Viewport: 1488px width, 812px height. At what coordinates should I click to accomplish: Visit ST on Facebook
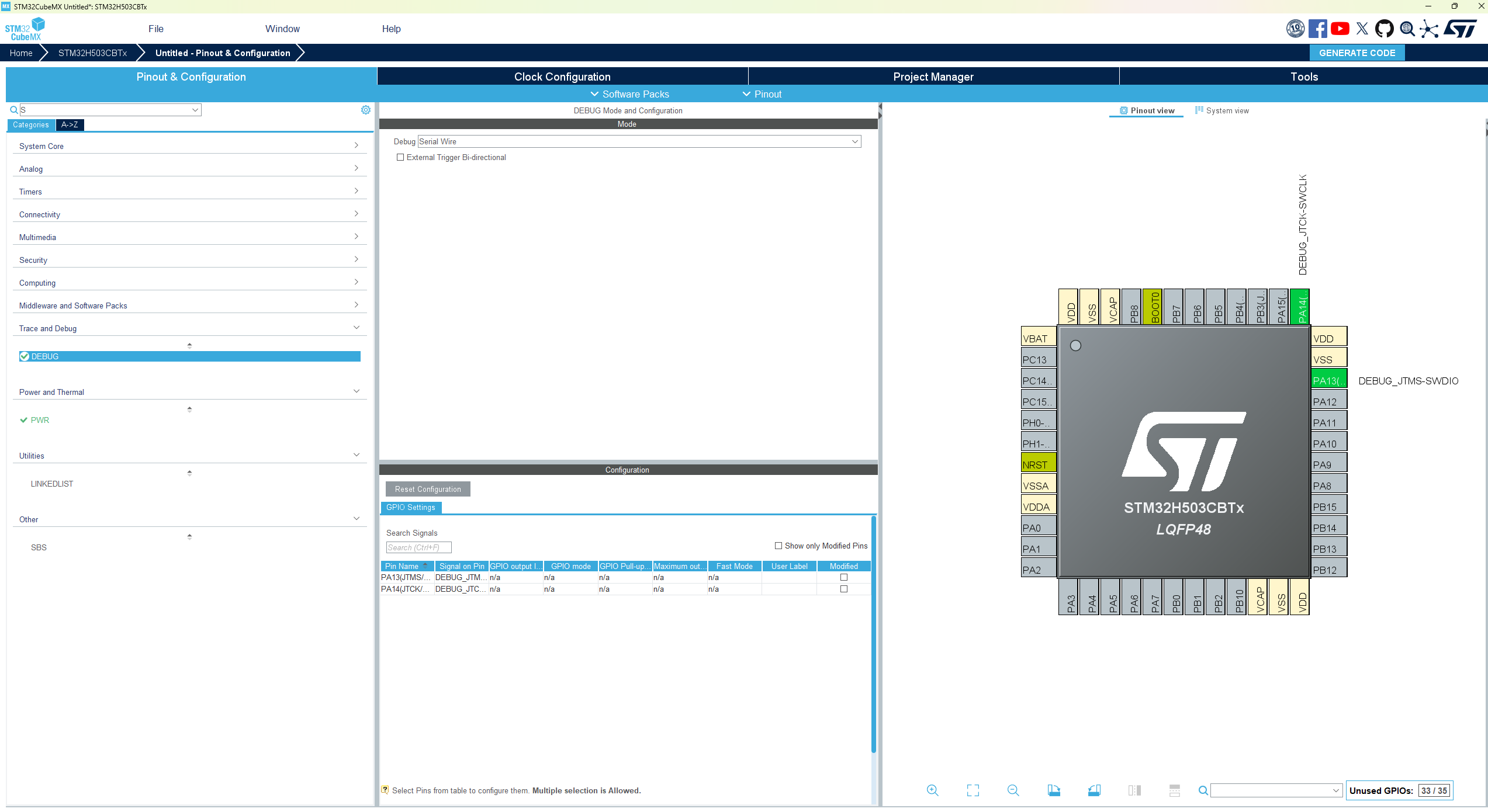[1318, 29]
